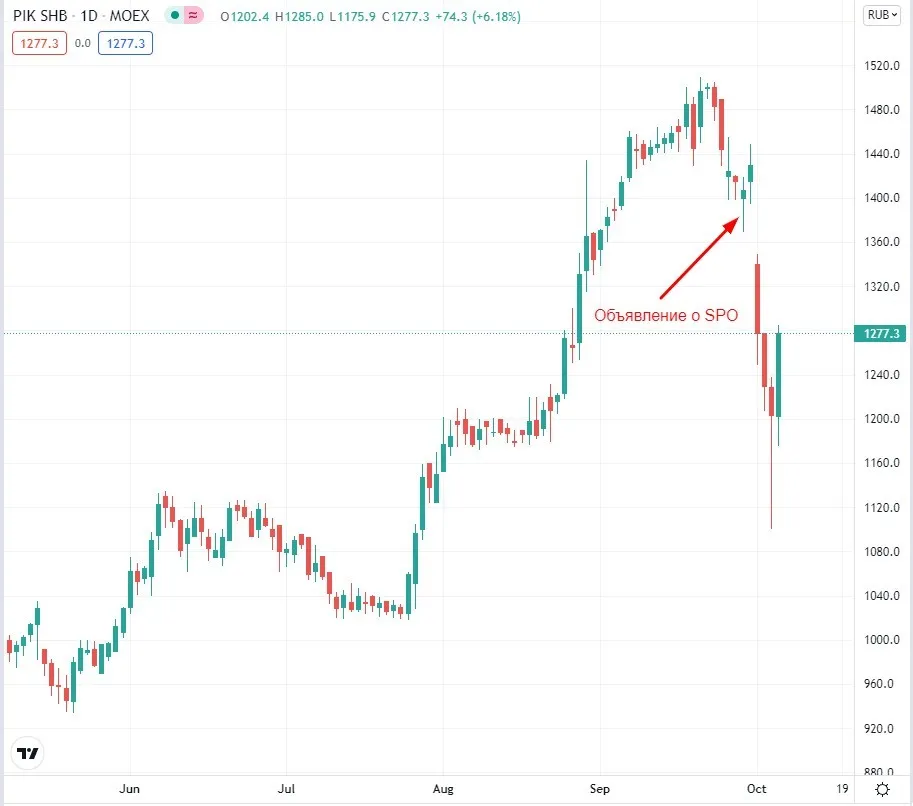Image resolution: width=913 pixels, height=806 pixels.
Task: Click the chart settings gear icon
Action: (x=883, y=789)
